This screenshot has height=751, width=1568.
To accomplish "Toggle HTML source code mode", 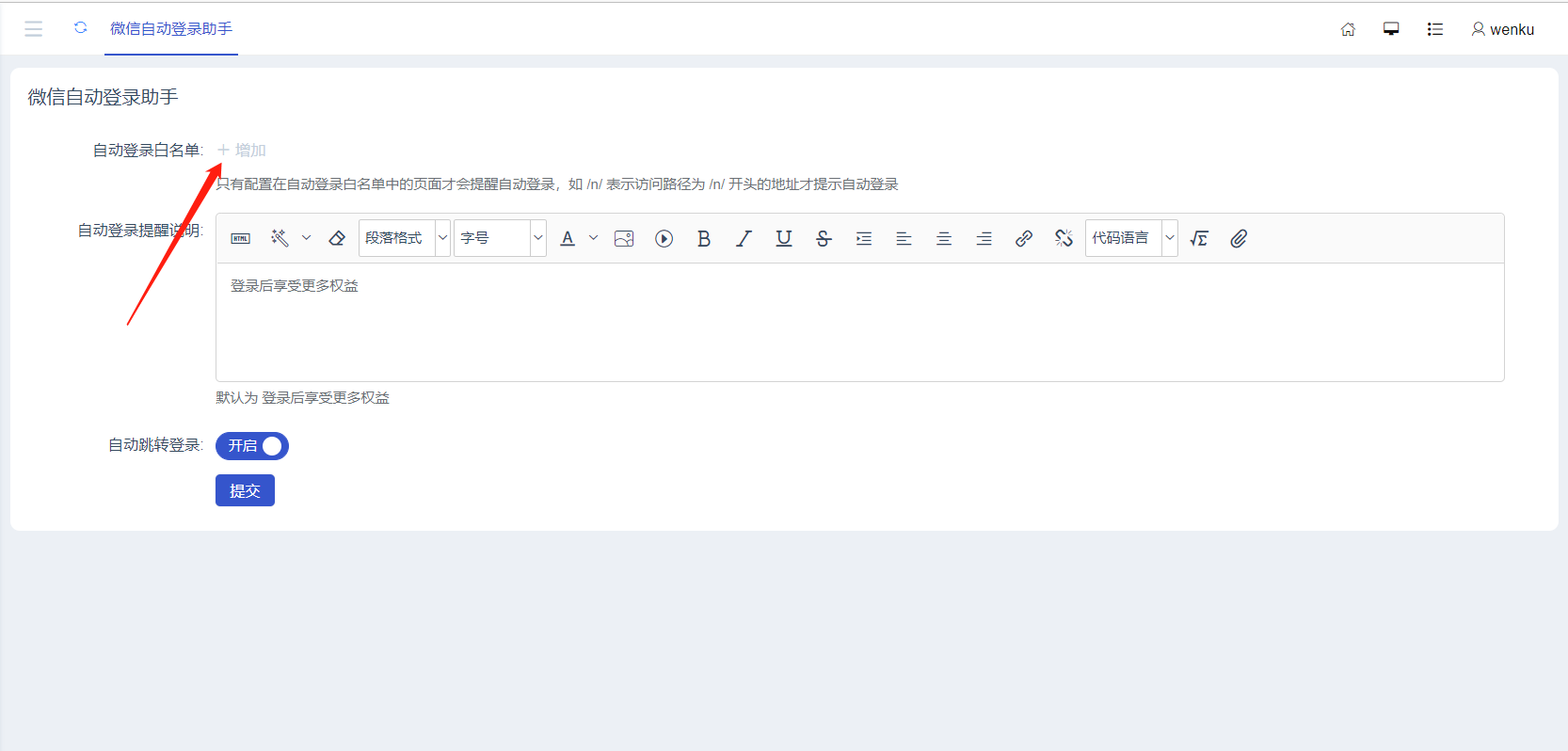I will click(241, 239).
